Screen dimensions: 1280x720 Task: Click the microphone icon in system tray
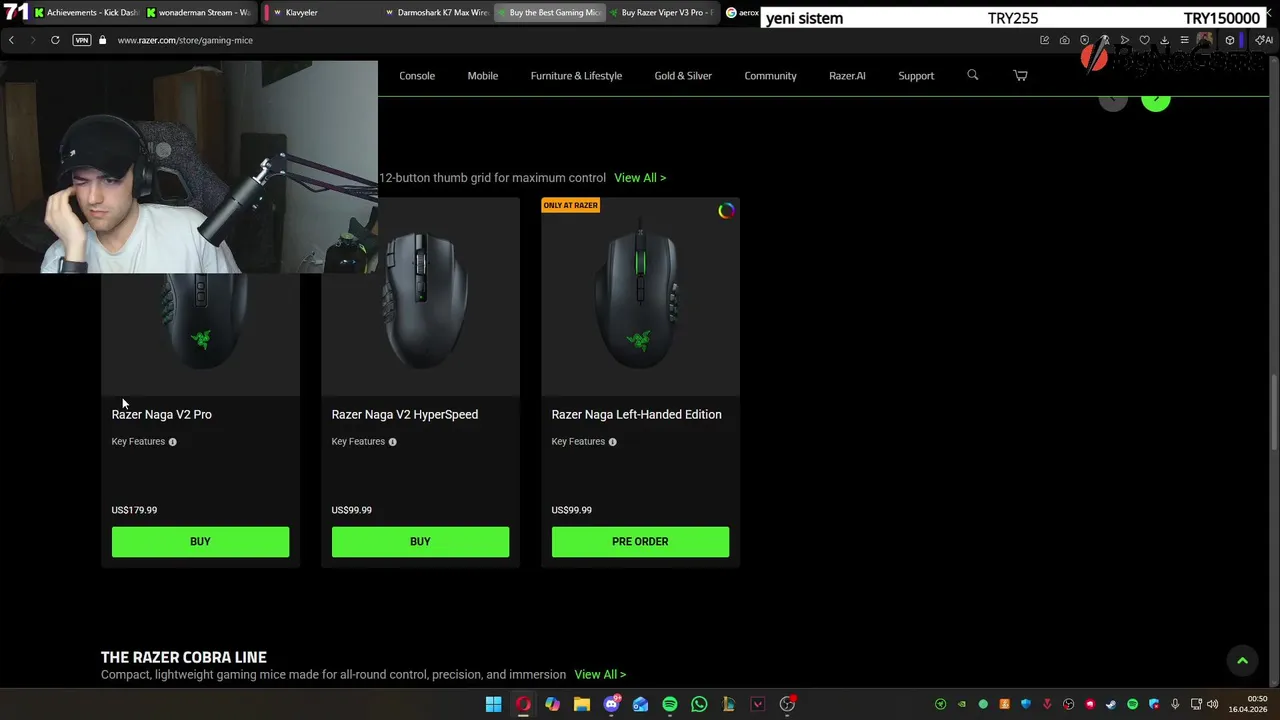[x=1175, y=704]
